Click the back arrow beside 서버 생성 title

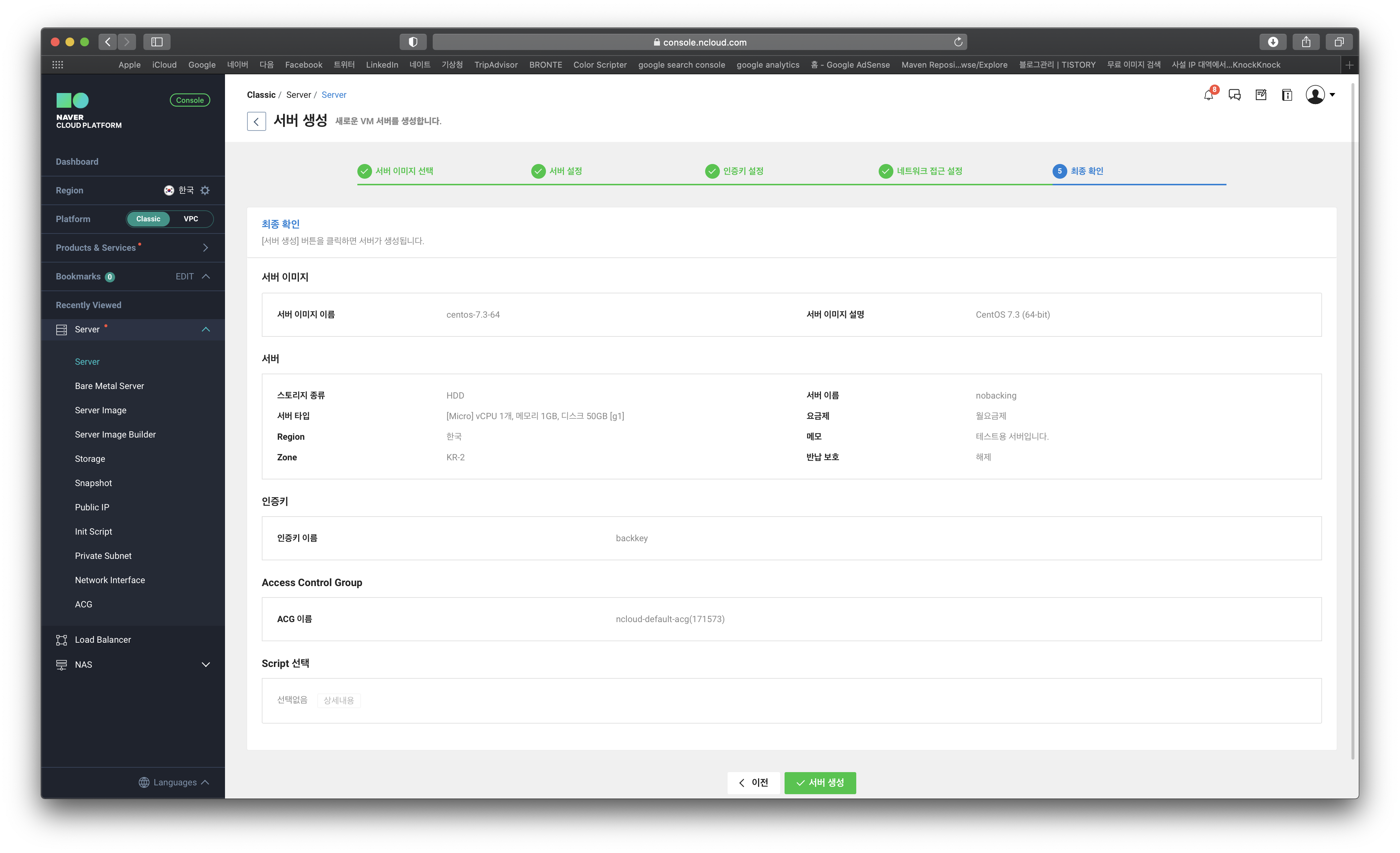coord(256,121)
